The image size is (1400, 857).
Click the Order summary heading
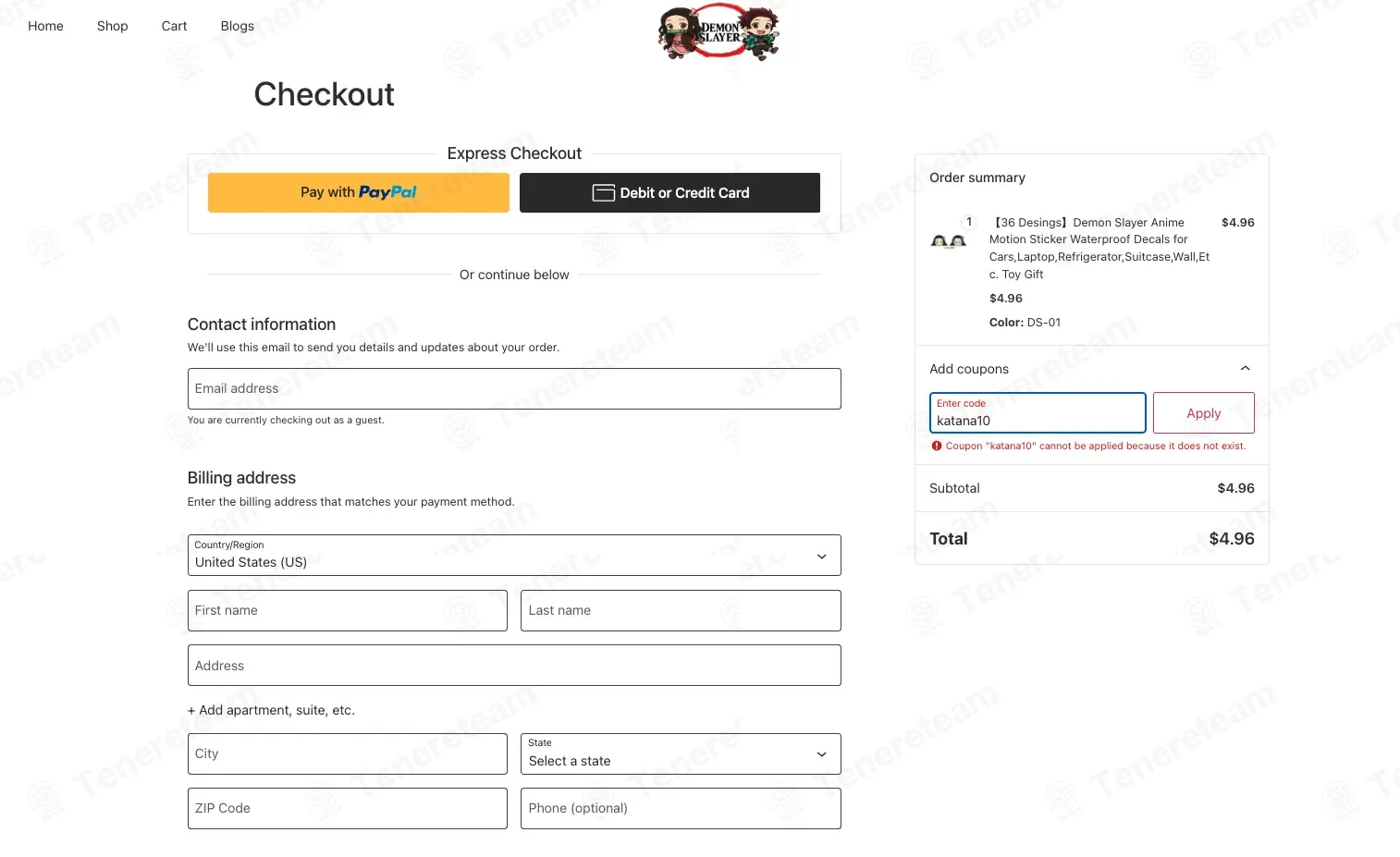point(977,178)
